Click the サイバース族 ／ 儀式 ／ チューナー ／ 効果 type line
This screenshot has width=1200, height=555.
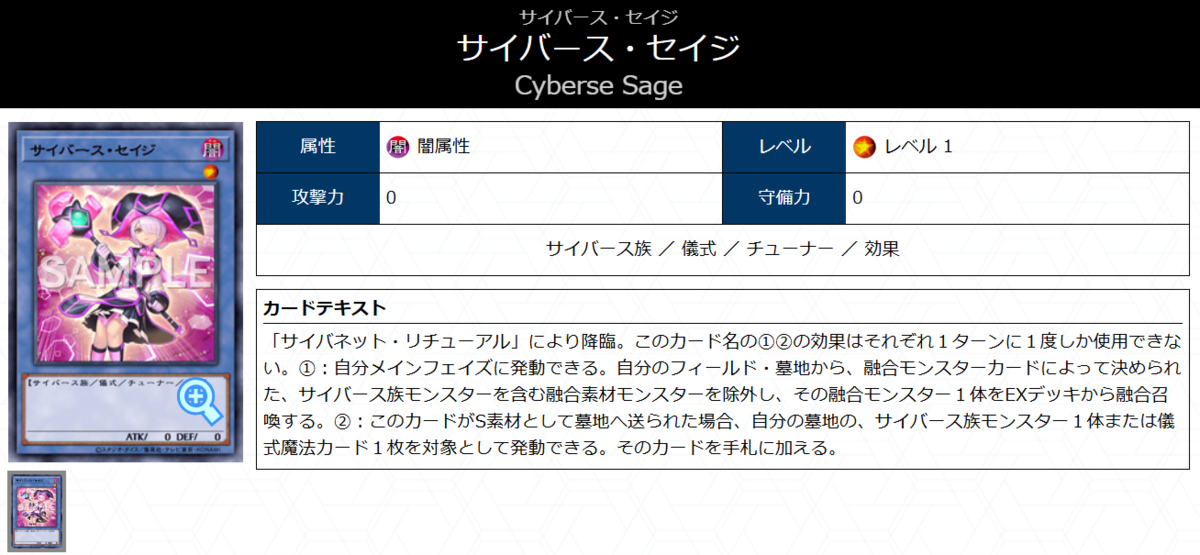[x=723, y=249]
